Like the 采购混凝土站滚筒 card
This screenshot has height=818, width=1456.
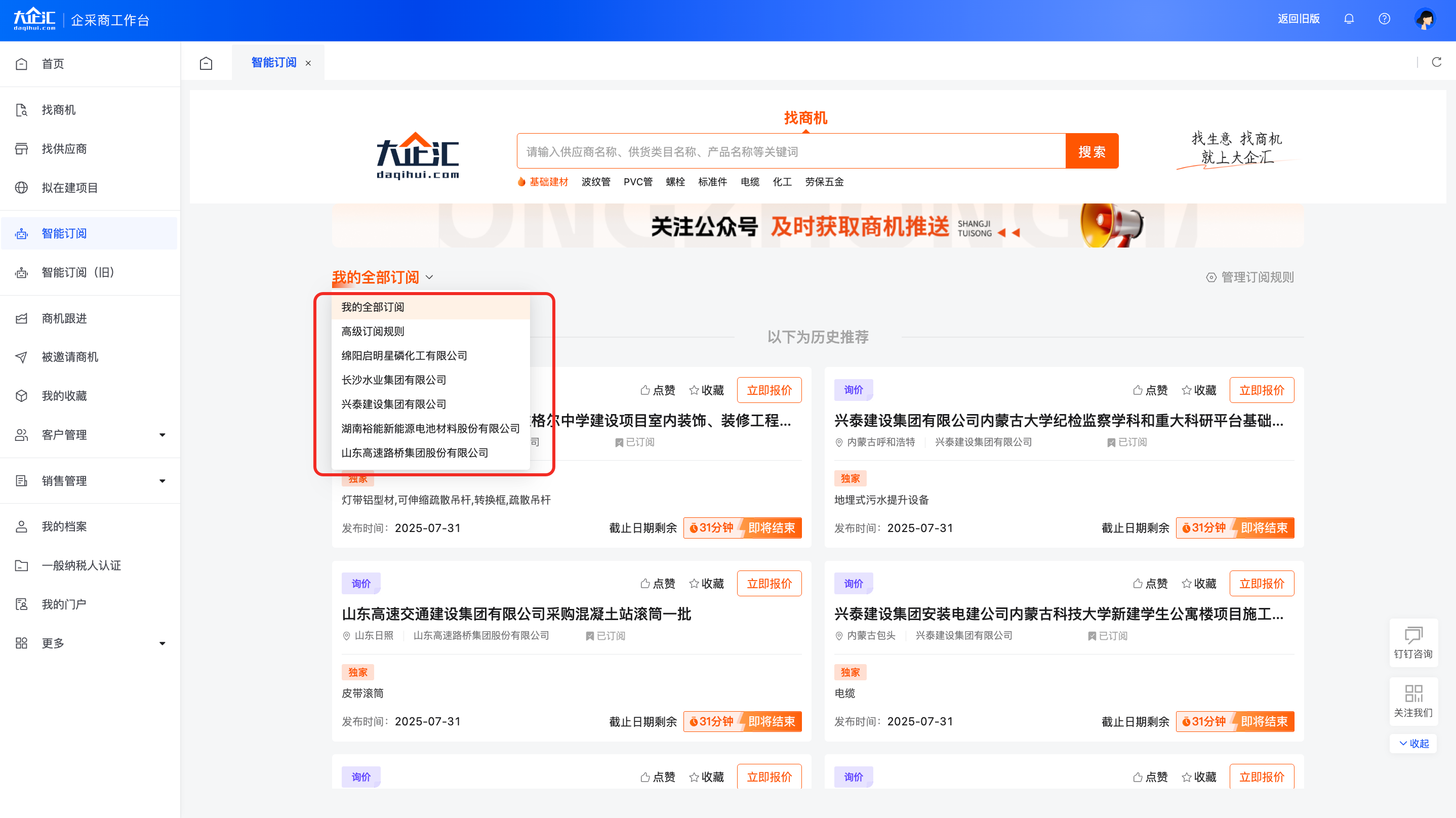pos(658,584)
